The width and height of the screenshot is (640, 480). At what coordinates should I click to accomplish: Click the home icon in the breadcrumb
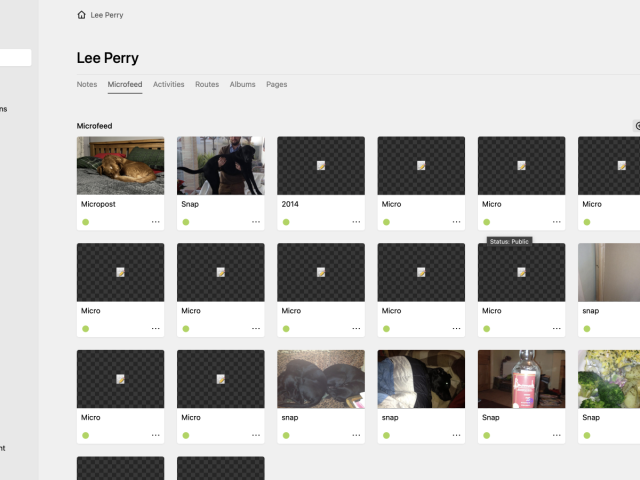(x=81, y=15)
